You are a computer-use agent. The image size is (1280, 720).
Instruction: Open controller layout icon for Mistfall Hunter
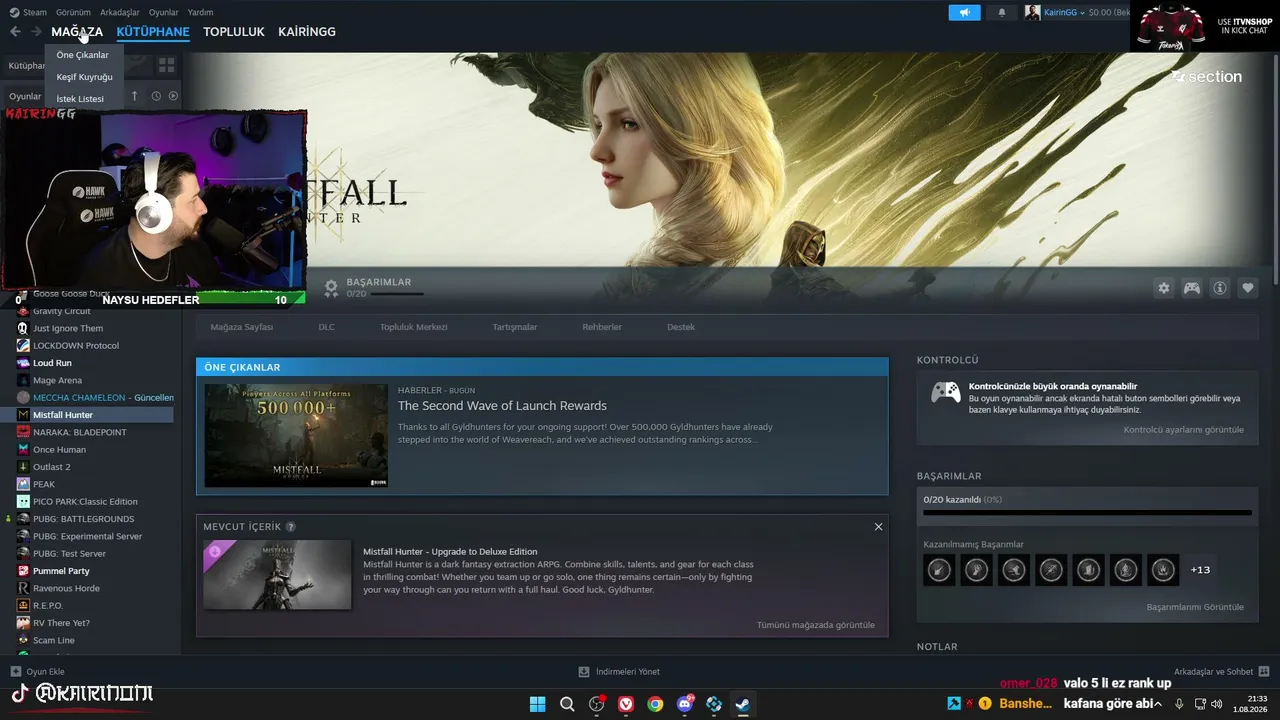coord(1192,288)
